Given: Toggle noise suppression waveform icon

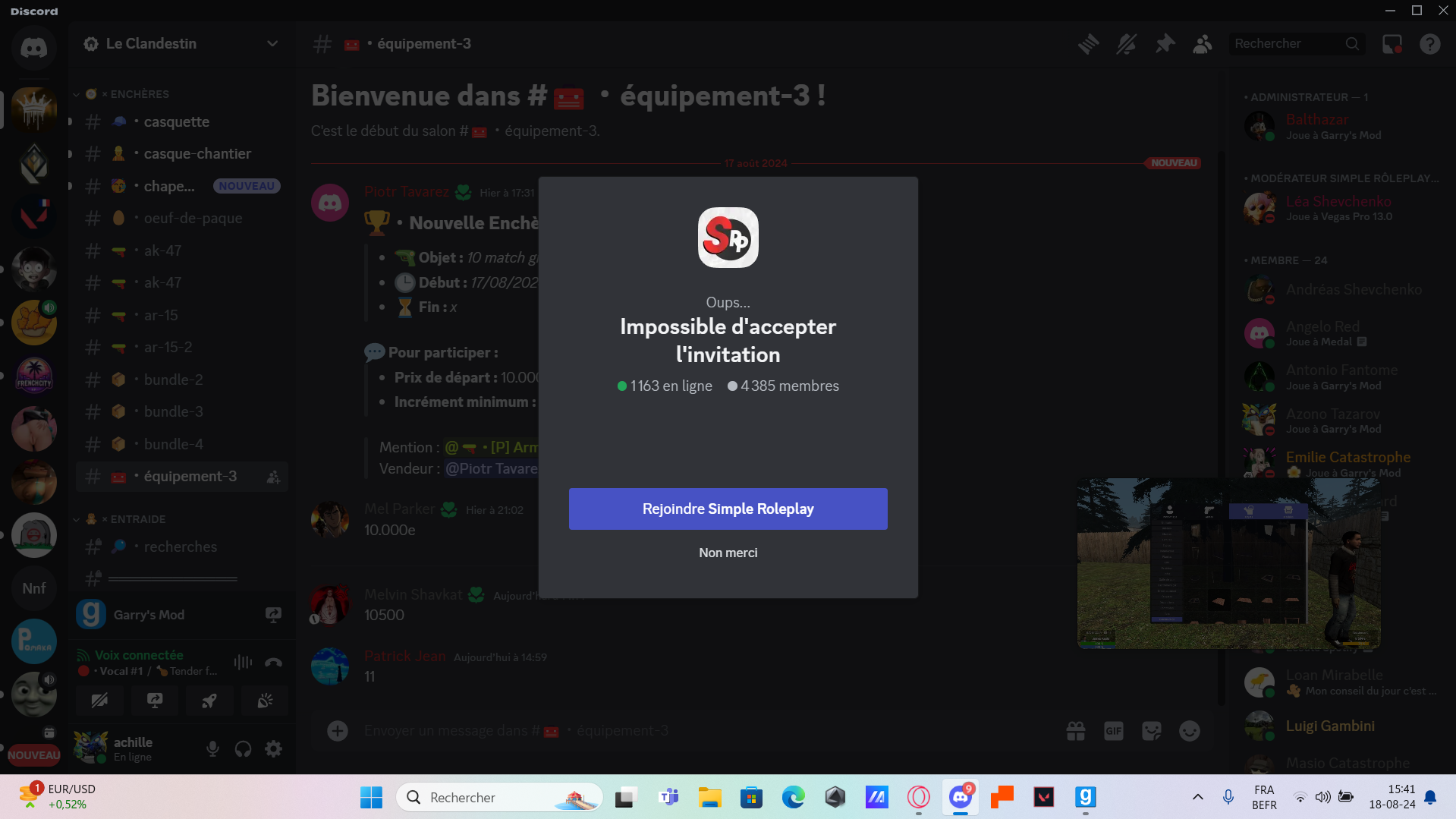Looking at the screenshot, I should [243, 663].
